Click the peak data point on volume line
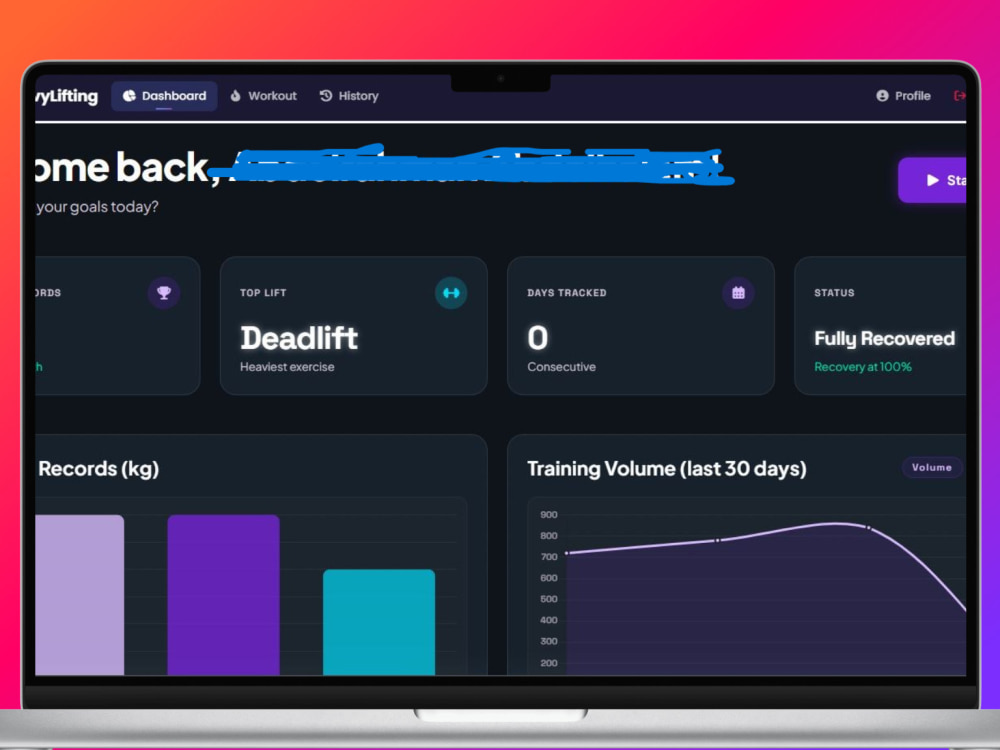This screenshot has width=1000, height=750. tap(869, 527)
